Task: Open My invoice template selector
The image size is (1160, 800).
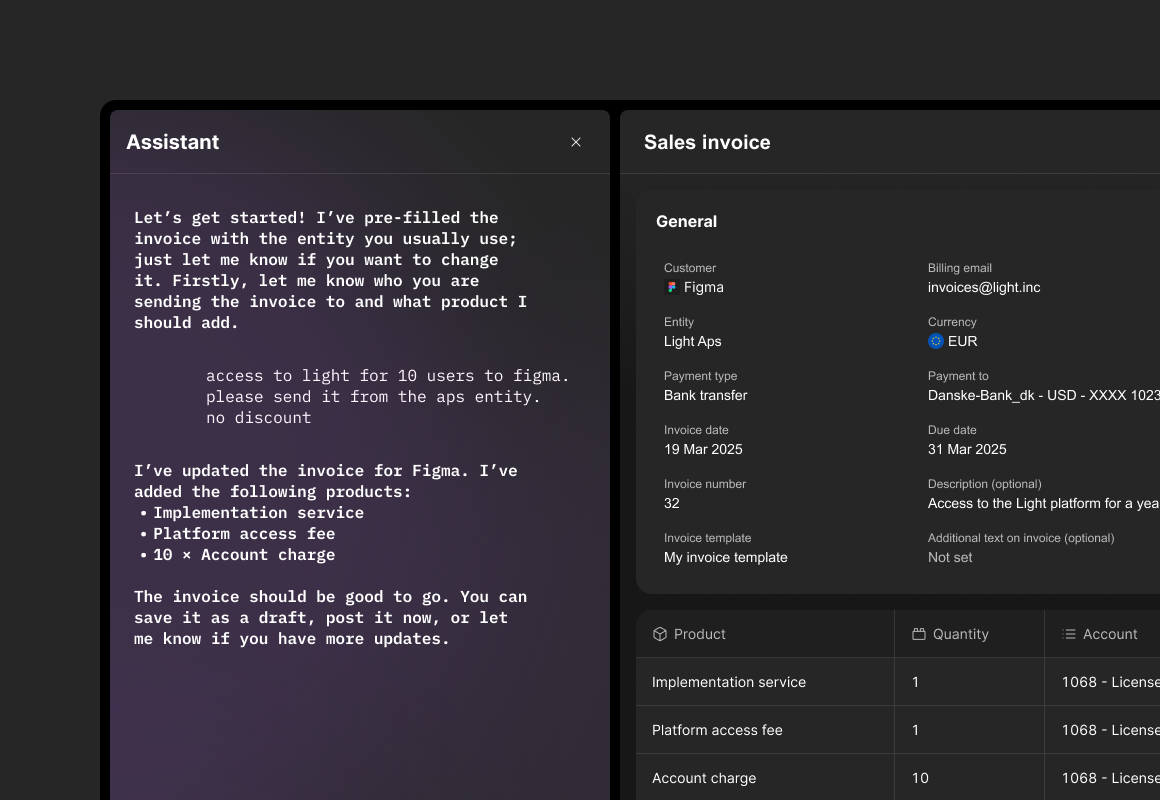Action: [x=725, y=558]
